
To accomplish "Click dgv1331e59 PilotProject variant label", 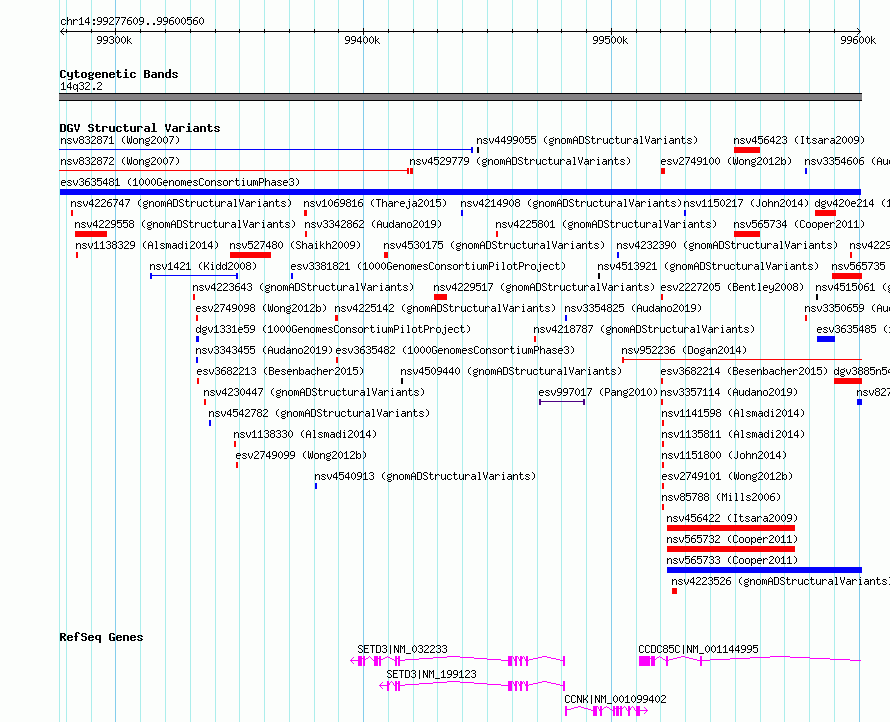I will coord(333,329).
